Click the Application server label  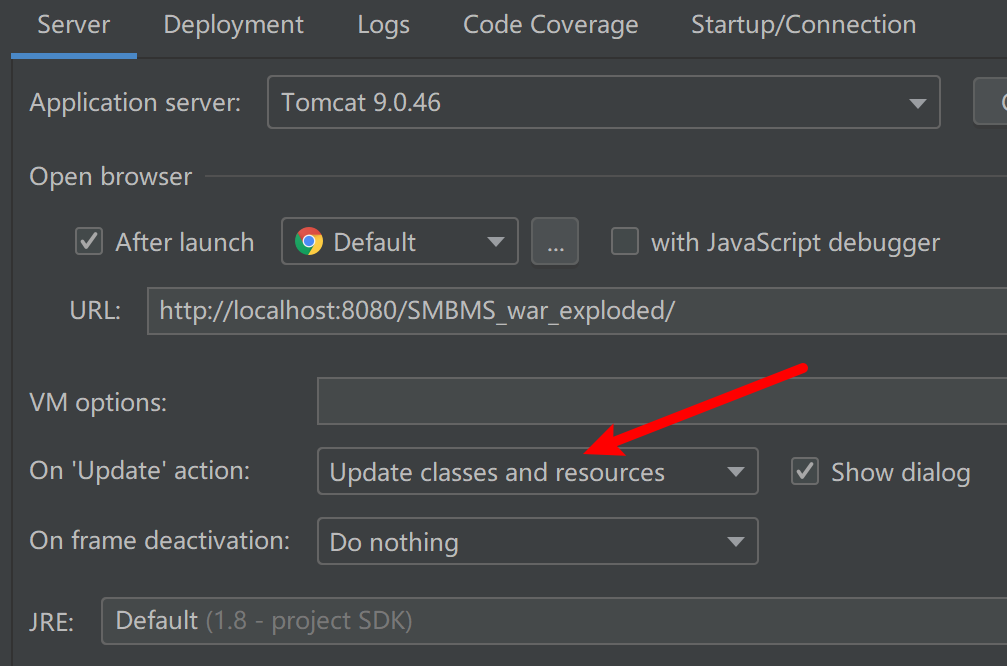click(x=135, y=103)
